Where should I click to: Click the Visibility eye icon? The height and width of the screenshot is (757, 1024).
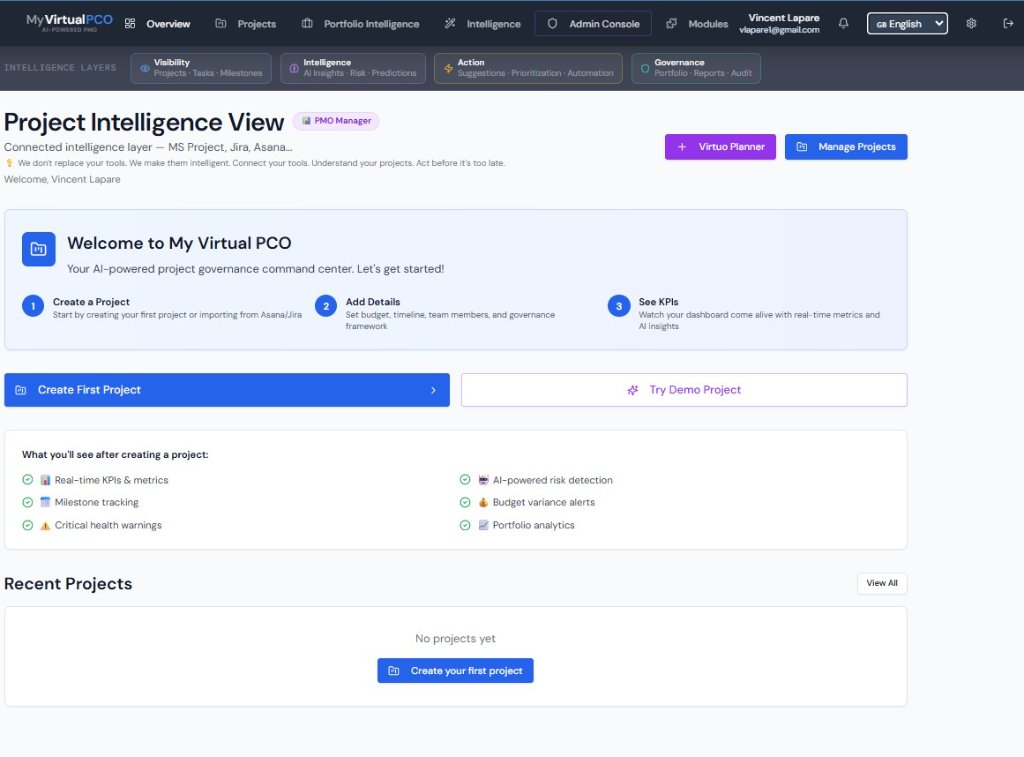tap(144, 68)
